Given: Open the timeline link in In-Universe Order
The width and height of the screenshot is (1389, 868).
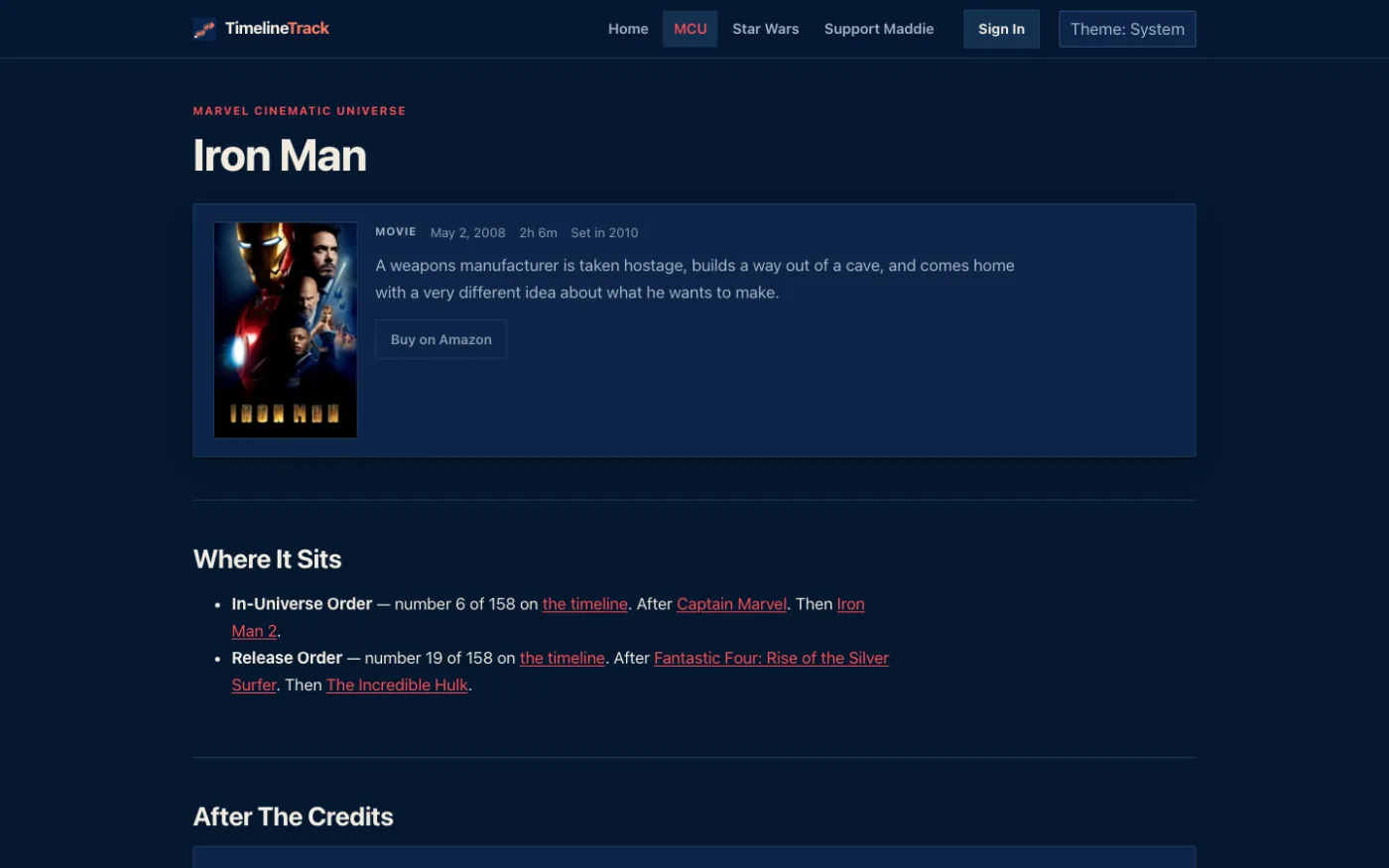Looking at the screenshot, I should (585, 604).
